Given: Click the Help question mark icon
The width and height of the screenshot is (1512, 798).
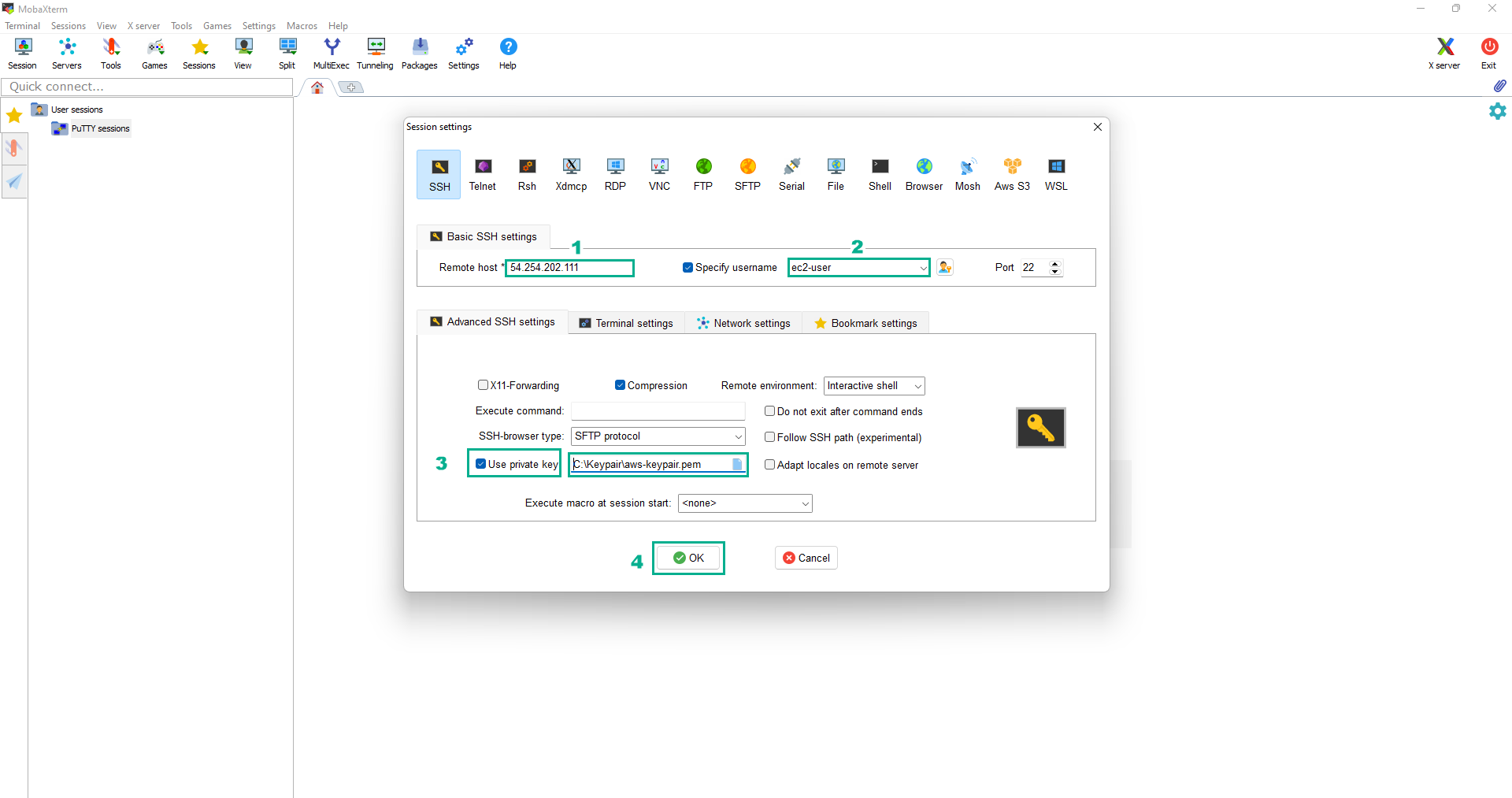Looking at the screenshot, I should click(508, 54).
